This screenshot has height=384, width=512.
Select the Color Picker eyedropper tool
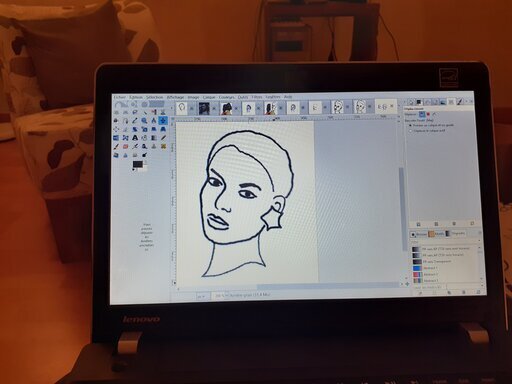click(x=135, y=121)
